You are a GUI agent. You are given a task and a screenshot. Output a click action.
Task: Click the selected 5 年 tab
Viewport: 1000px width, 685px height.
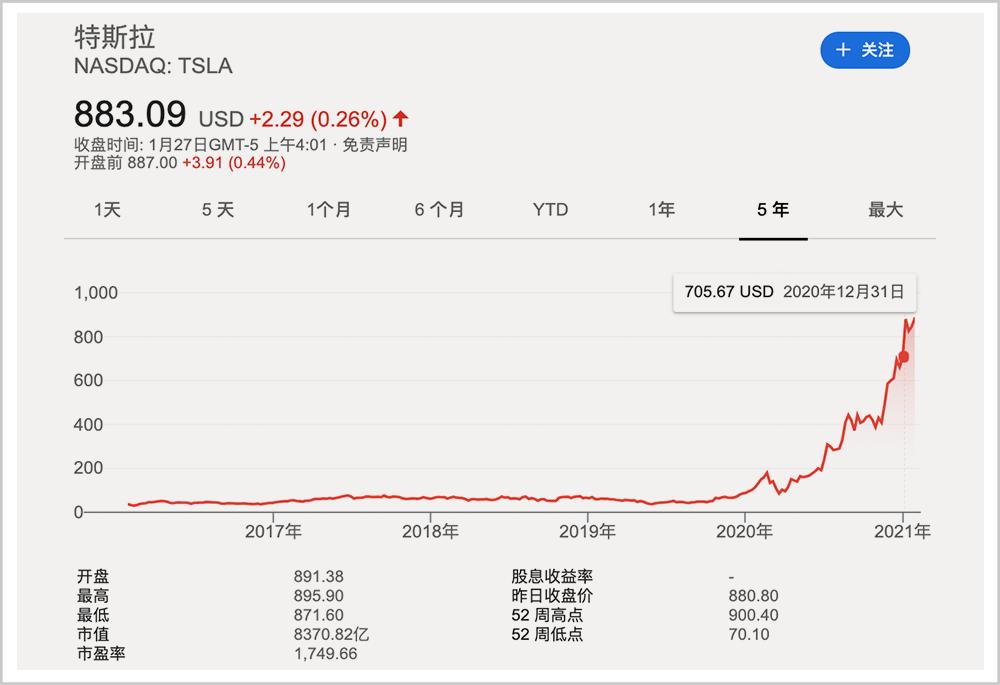click(x=773, y=210)
